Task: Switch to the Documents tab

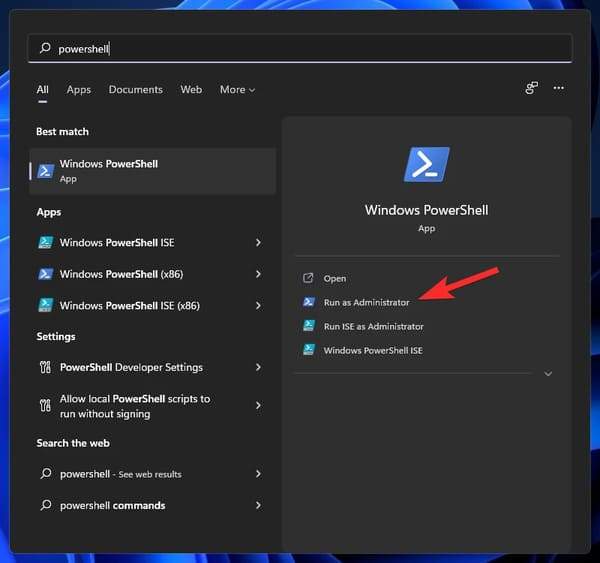Action: click(136, 90)
